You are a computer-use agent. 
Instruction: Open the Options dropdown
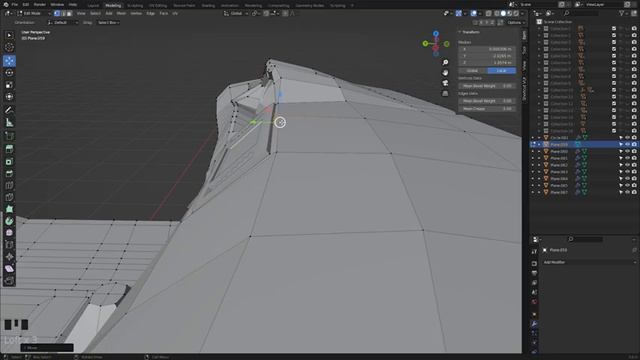pos(516,22)
